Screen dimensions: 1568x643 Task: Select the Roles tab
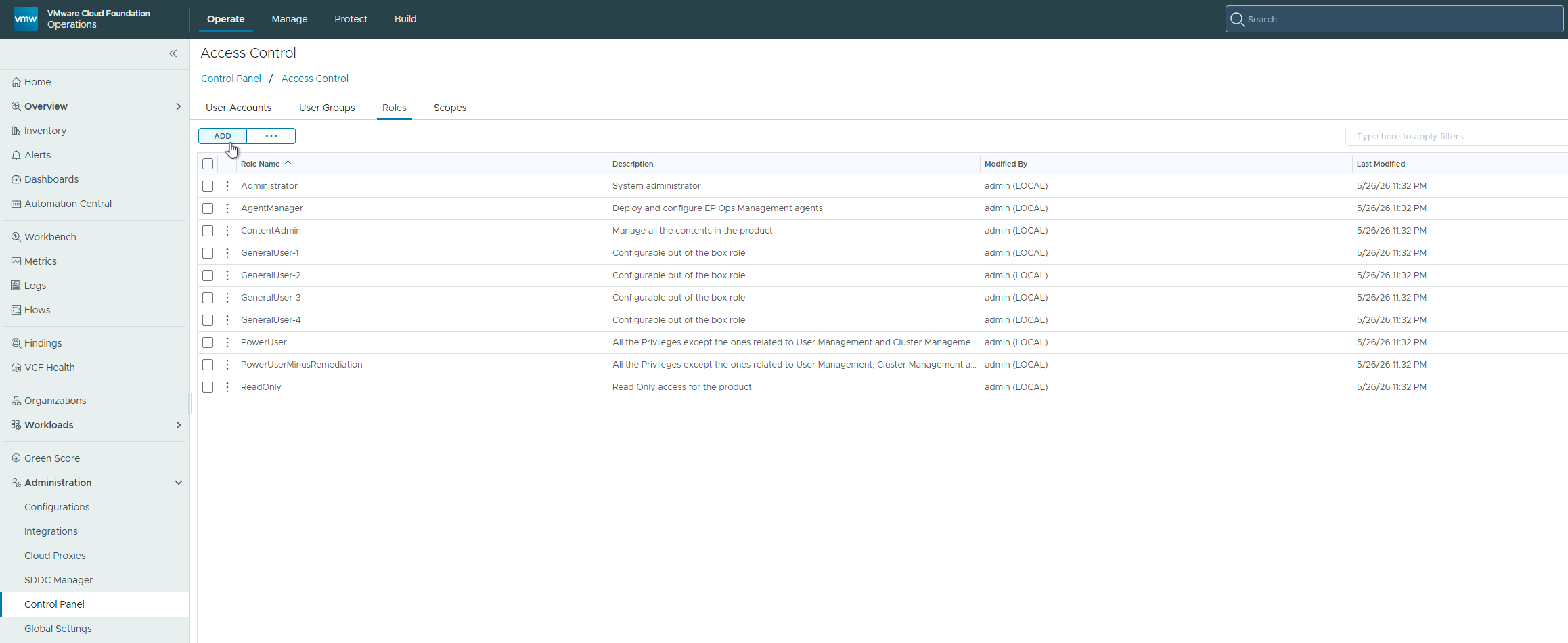(395, 107)
